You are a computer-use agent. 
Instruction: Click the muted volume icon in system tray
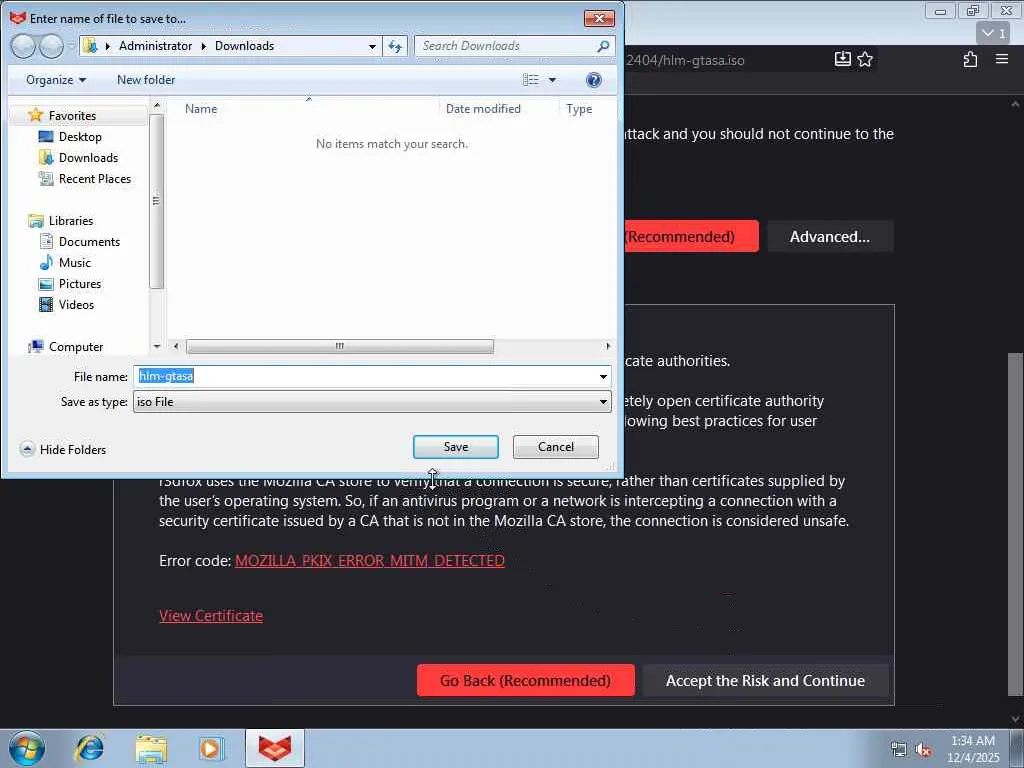pyautogui.click(x=923, y=750)
